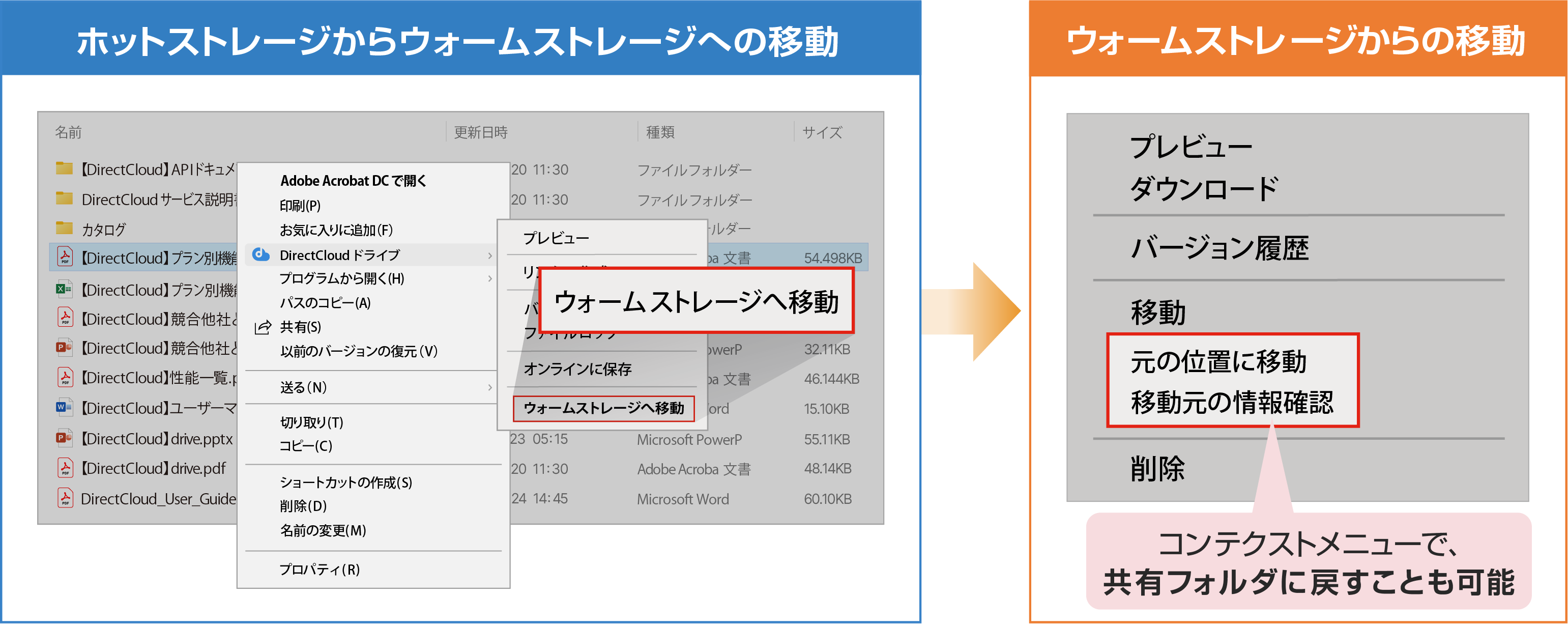Screen dimensions: 1568x624
Task: Click the PowerPoint icon of 競合他社 file
Action: click(x=64, y=347)
